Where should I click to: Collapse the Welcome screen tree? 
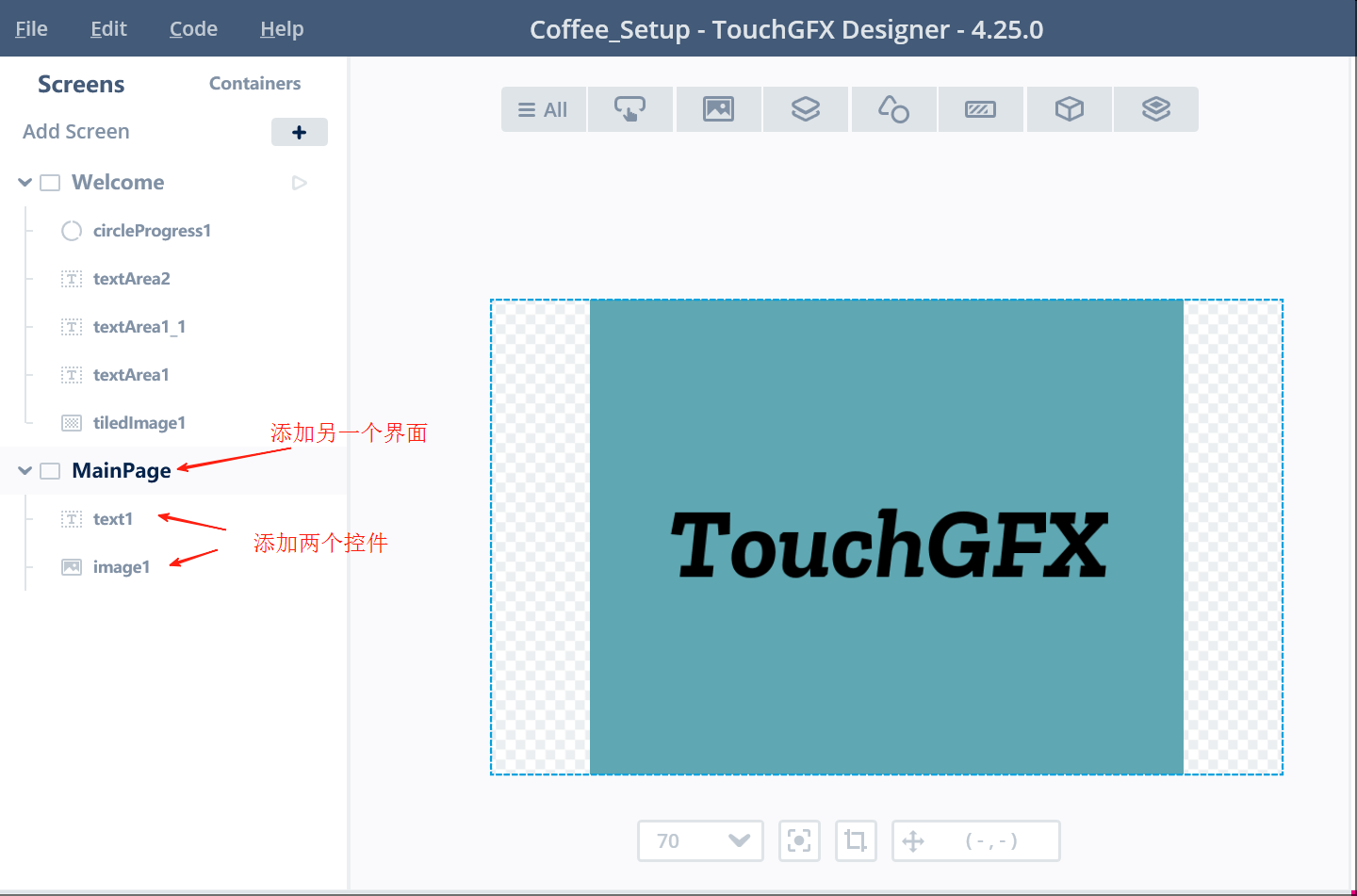(25, 182)
